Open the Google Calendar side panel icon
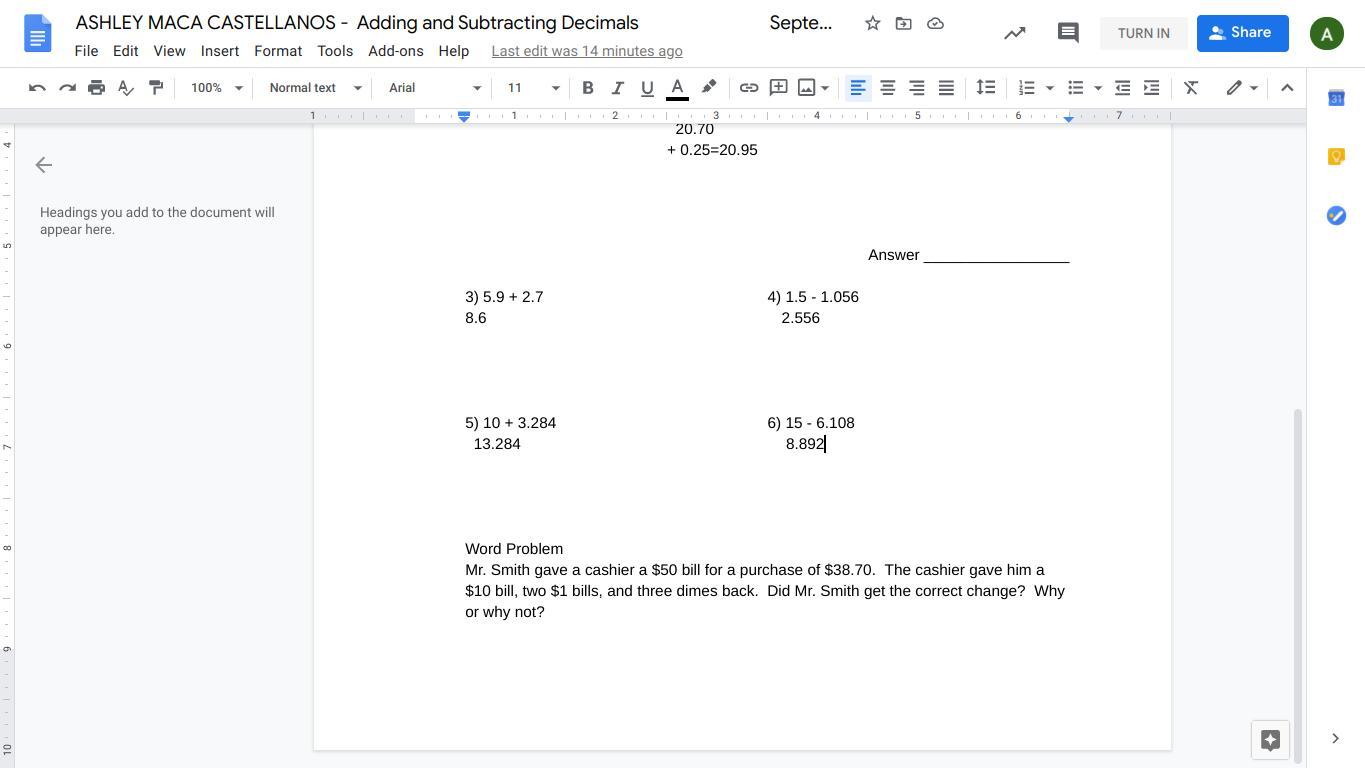This screenshot has height=768, width=1365. (x=1336, y=98)
